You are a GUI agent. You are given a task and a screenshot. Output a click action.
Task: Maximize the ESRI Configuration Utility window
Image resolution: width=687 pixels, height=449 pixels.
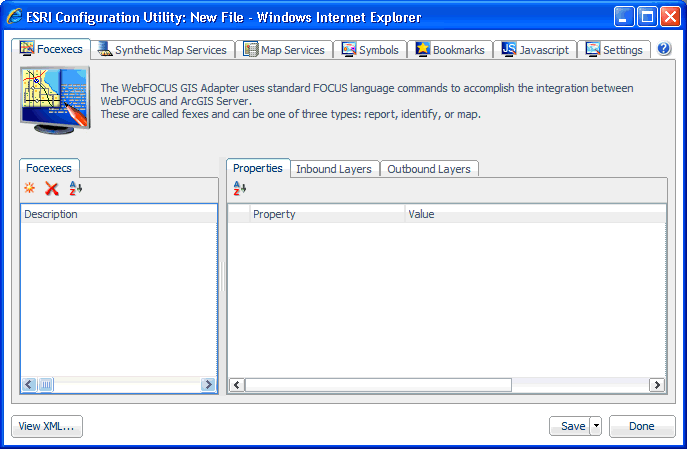coord(647,17)
